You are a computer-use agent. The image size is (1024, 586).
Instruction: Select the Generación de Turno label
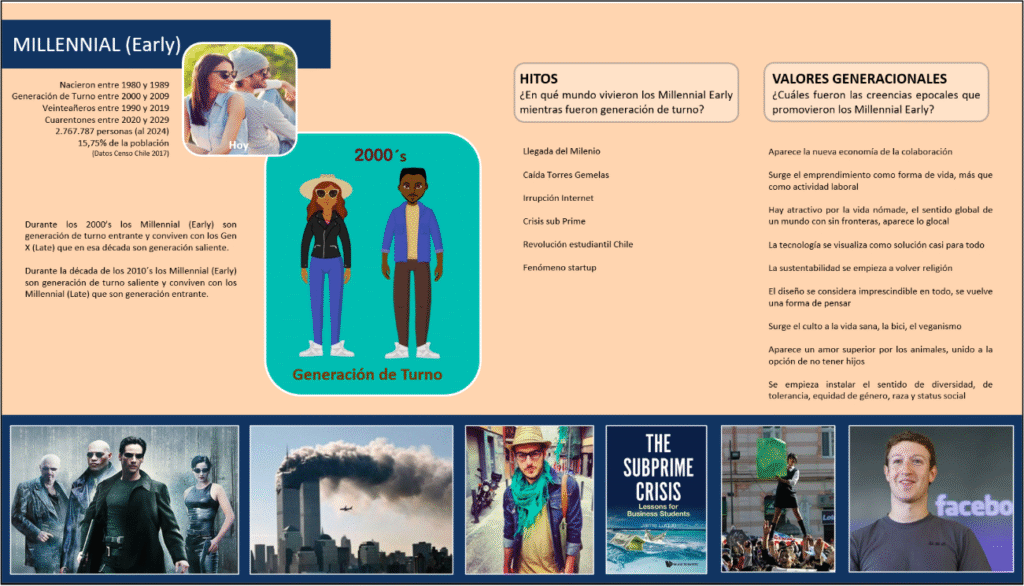(366, 375)
